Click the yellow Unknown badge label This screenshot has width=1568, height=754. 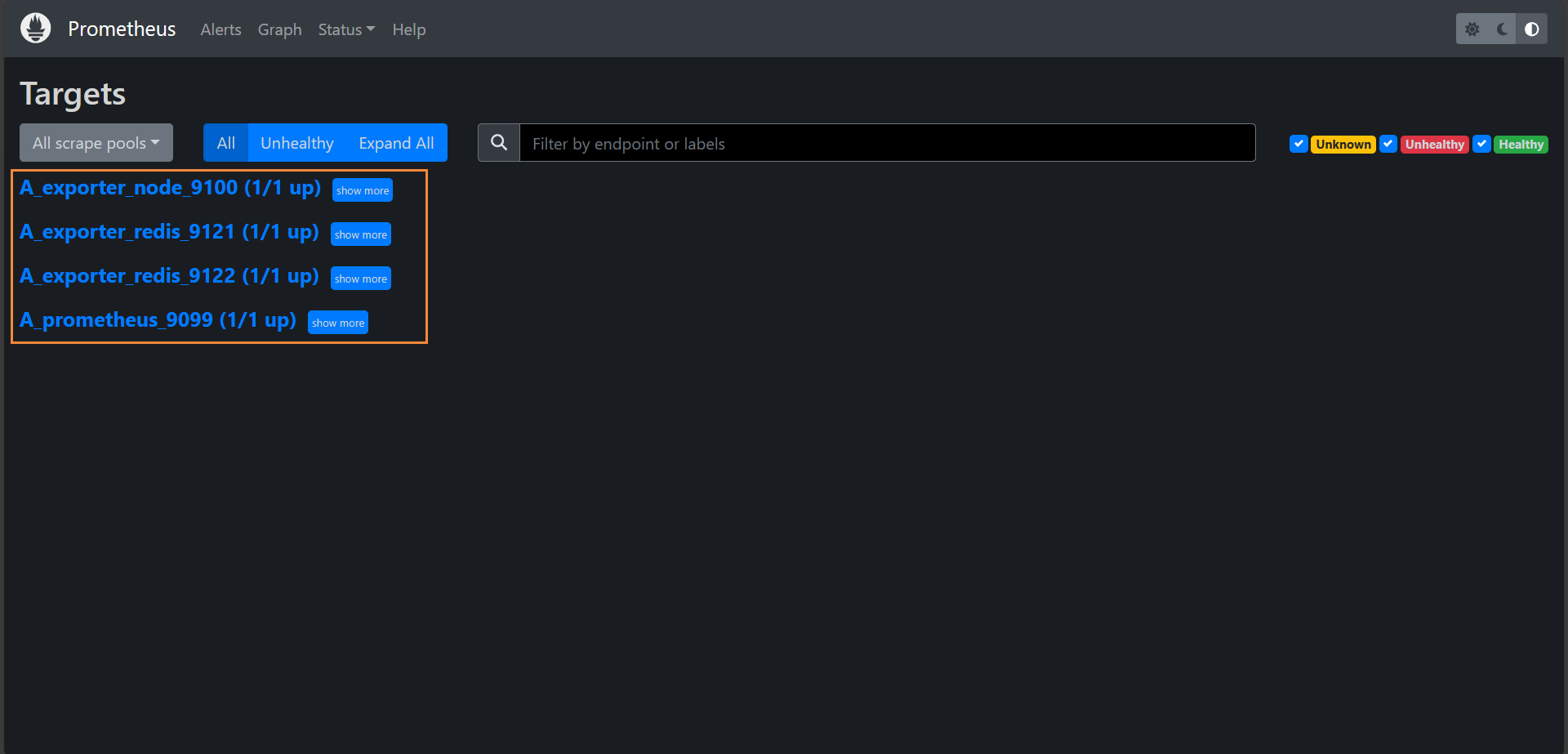[1343, 145]
